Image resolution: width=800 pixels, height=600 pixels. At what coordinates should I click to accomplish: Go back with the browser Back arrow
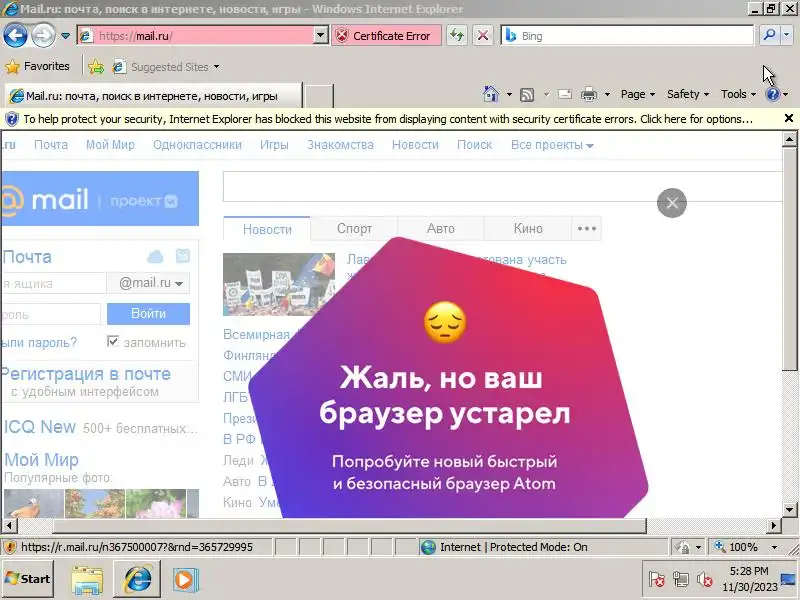pyautogui.click(x=15, y=36)
